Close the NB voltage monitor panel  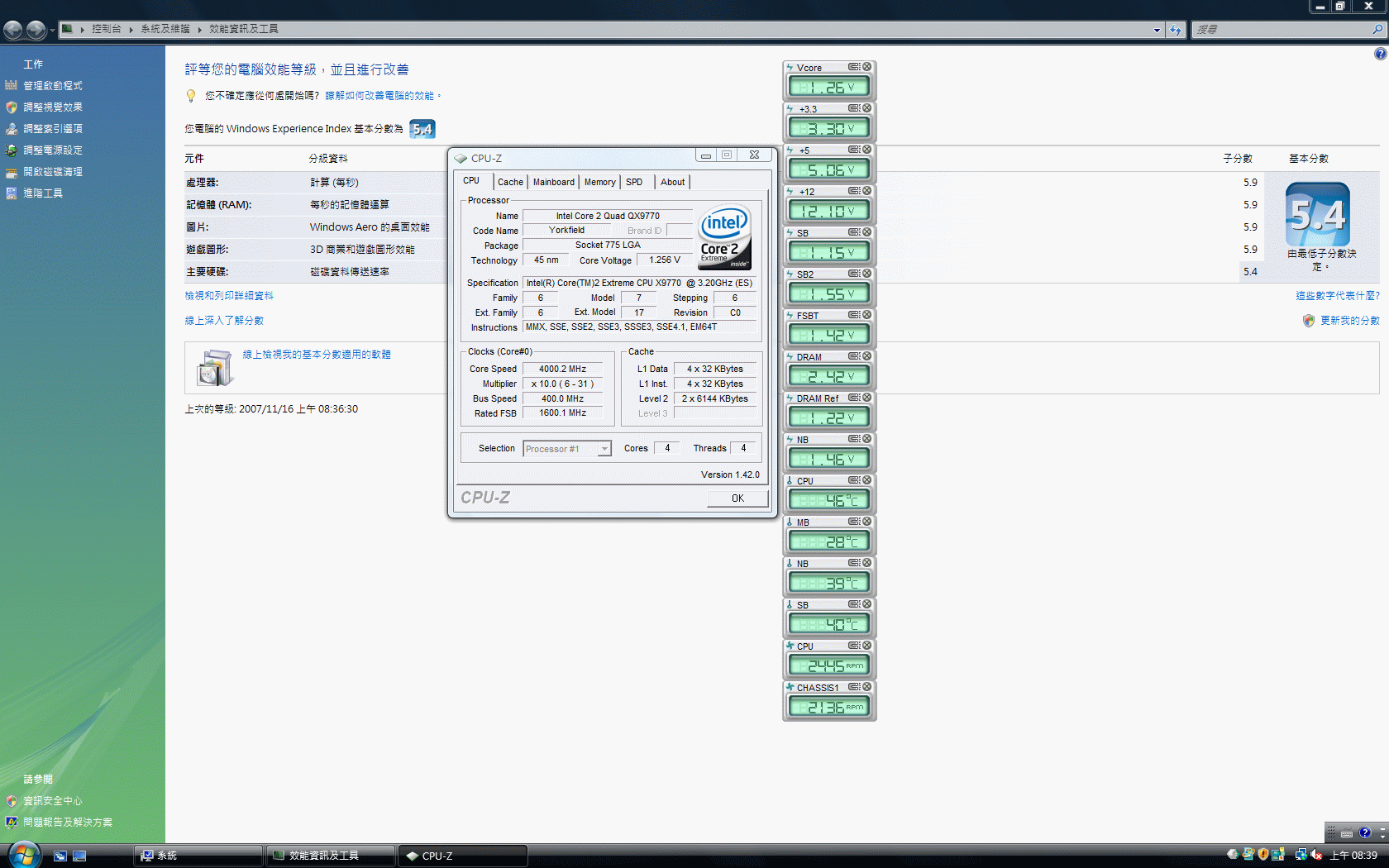(x=867, y=439)
